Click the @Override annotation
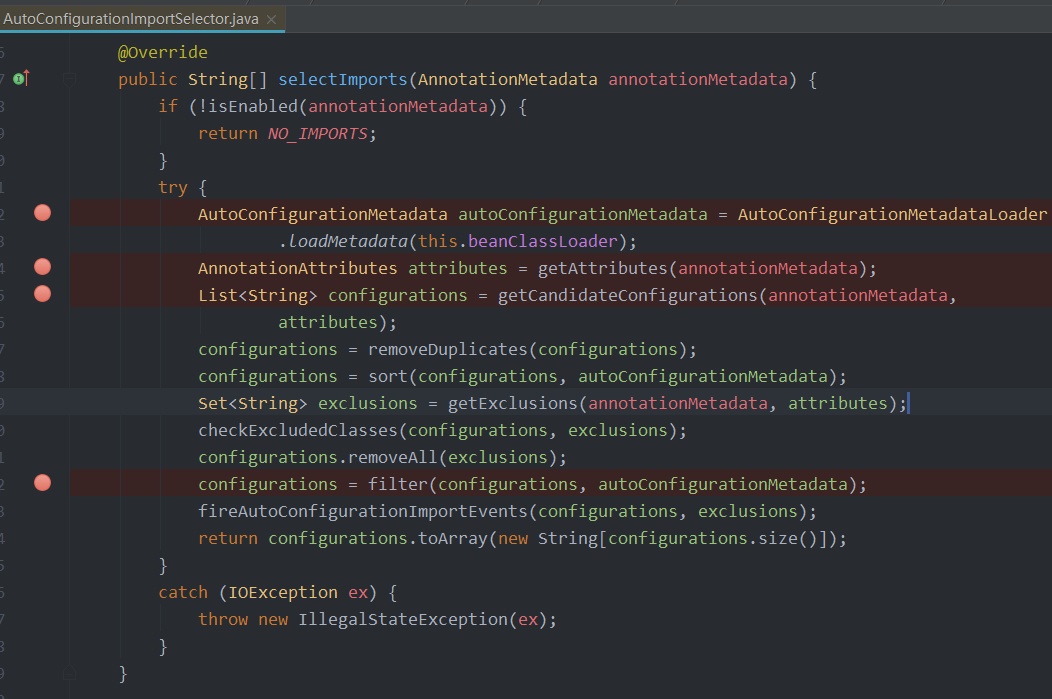This screenshot has height=699, width=1052. click(x=162, y=52)
